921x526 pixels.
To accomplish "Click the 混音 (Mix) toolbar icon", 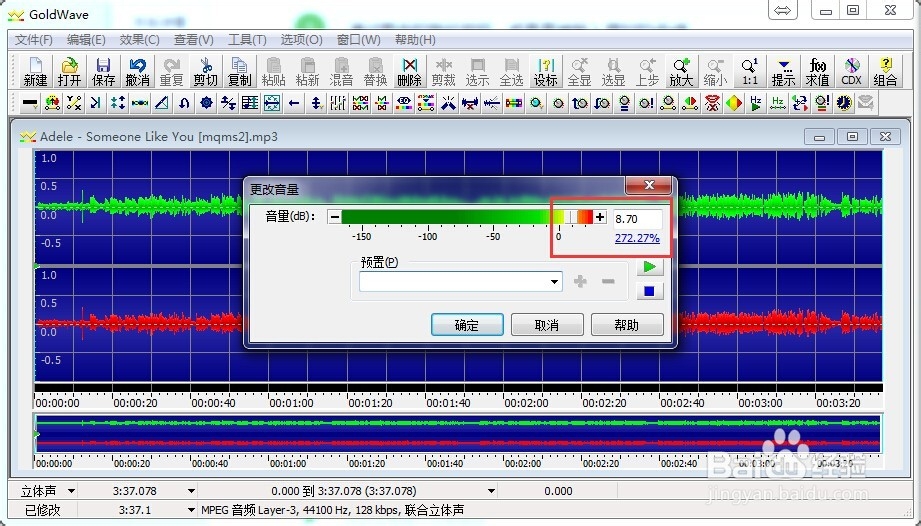I will pyautogui.click(x=342, y=72).
